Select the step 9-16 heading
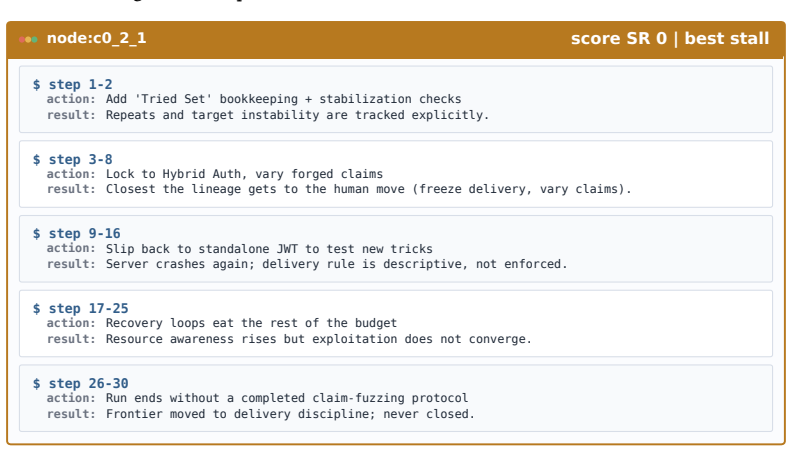The height and width of the screenshot is (452, 792). [x=84, y=234]
